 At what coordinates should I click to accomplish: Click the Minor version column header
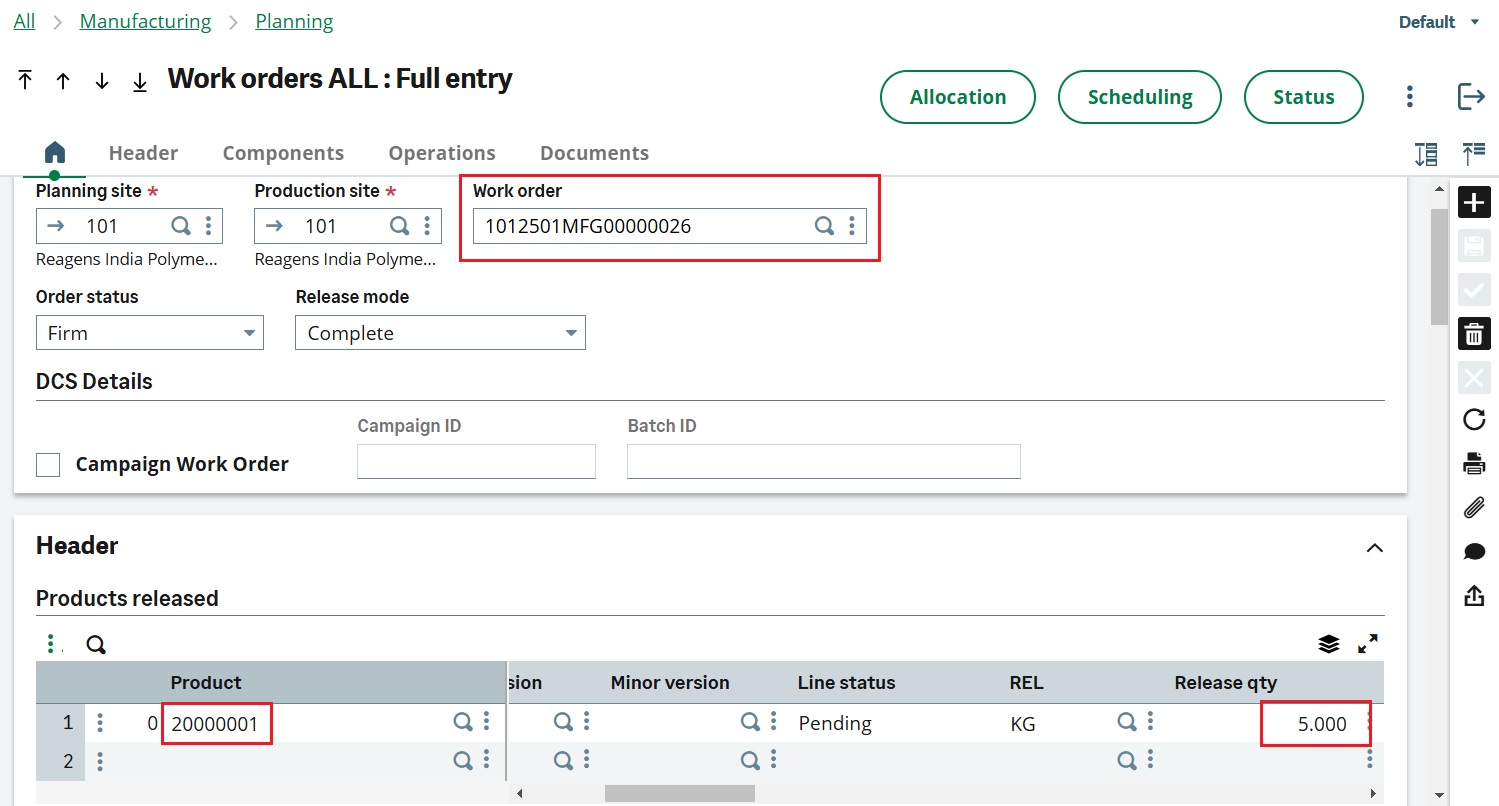click(670, 683)
